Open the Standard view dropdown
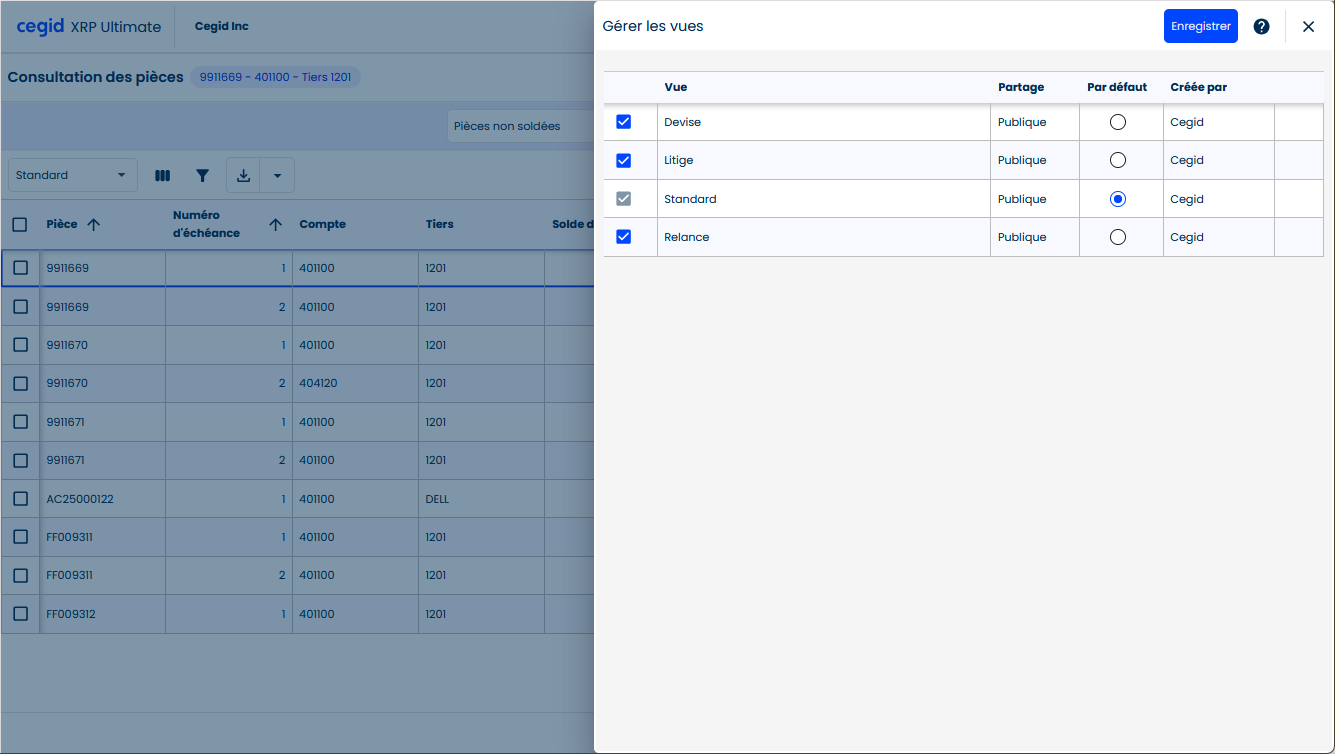The width and height of the screenshot is (1335, 754). 72,176
